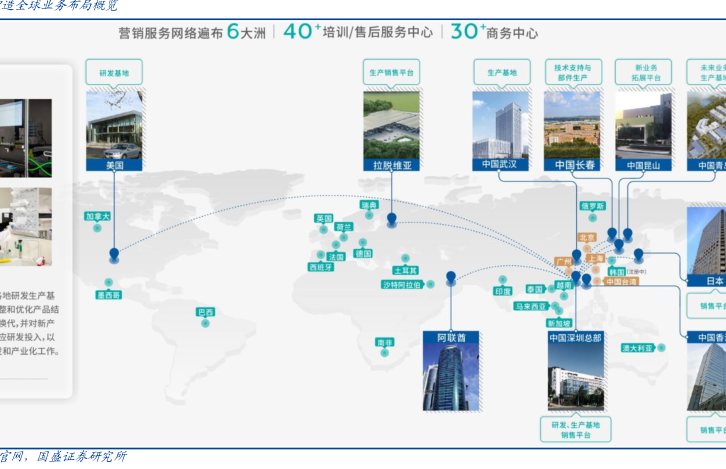The height and width of the screenshot is (469, 726).
Task: Select the green dot marker below 墨西哥
Action: point(108,283)
